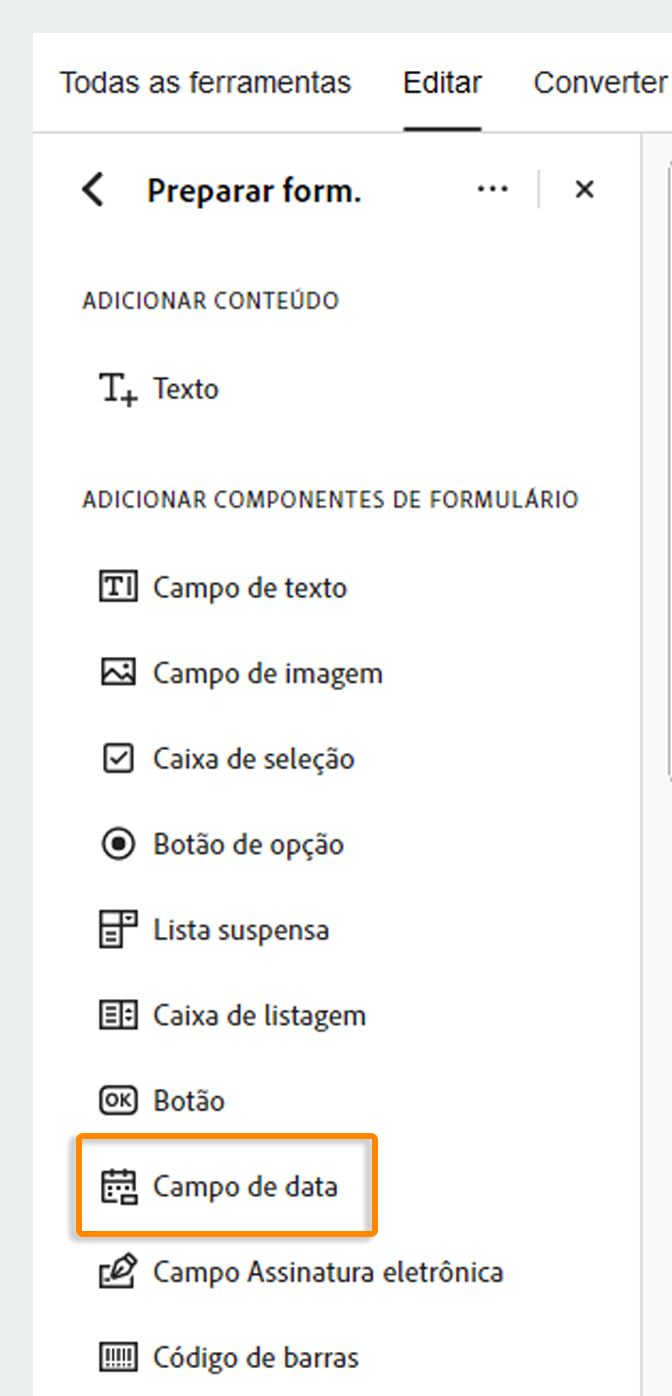Choose the Texto add-content icon

pyautogui.click(x=117, y=388)
